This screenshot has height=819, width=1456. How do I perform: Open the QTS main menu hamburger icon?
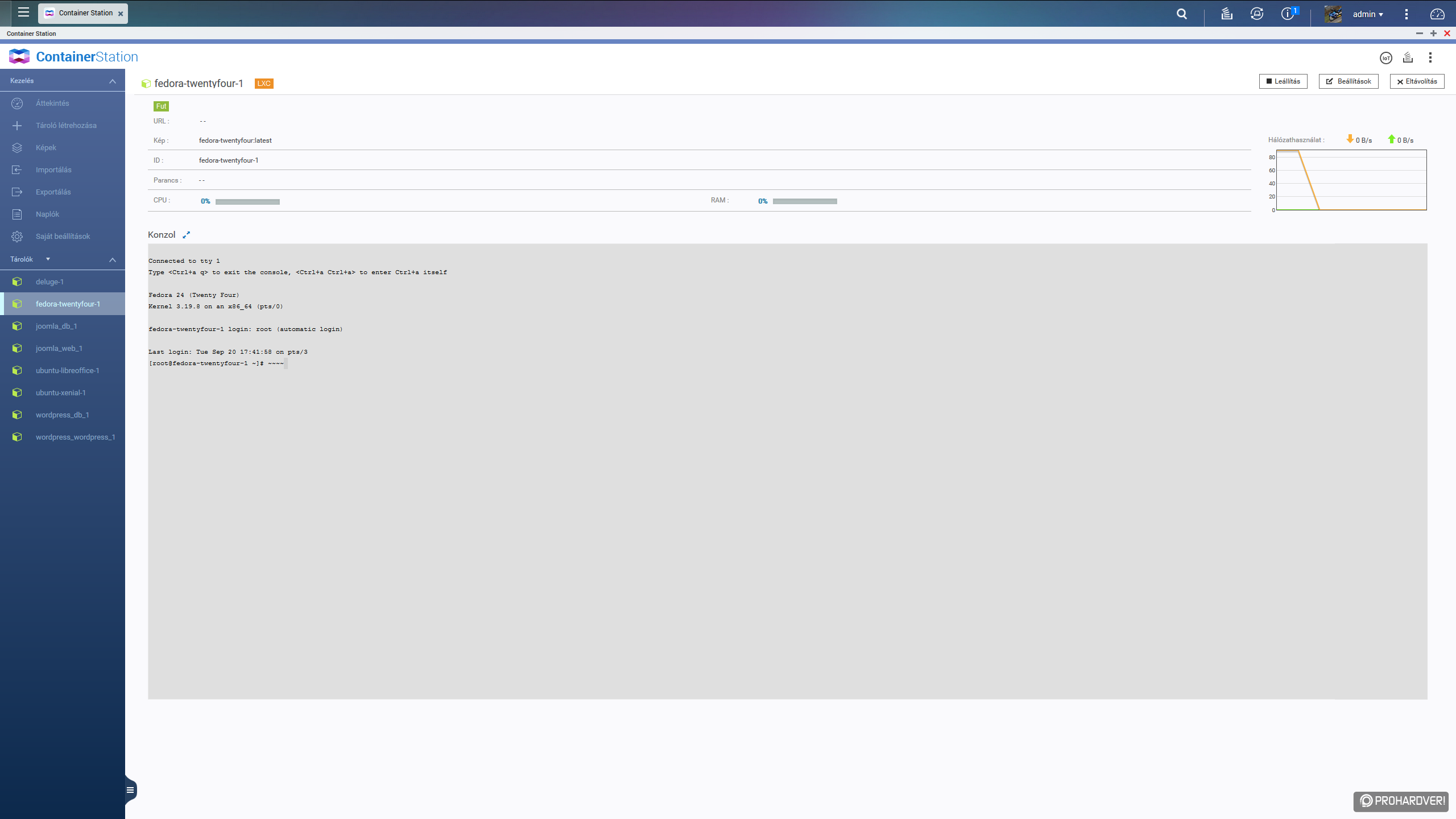point(23,12)
